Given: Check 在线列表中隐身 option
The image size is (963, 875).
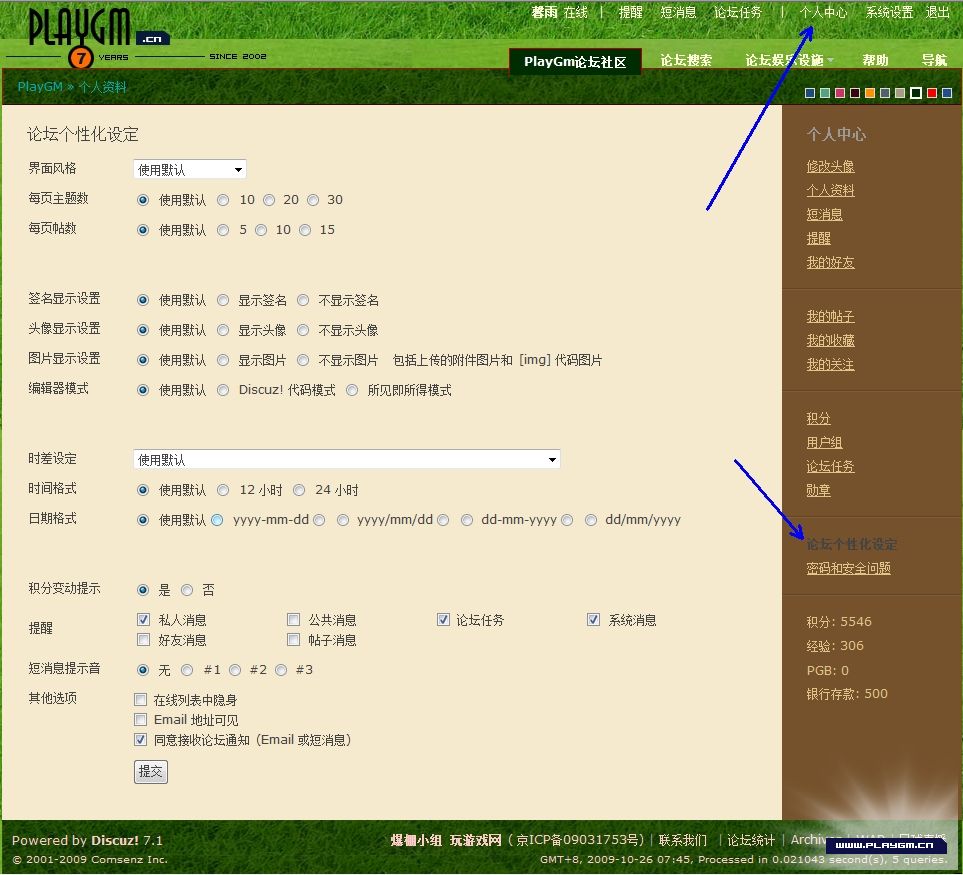Looking at the screenshot, I should (x=141, y=700).
